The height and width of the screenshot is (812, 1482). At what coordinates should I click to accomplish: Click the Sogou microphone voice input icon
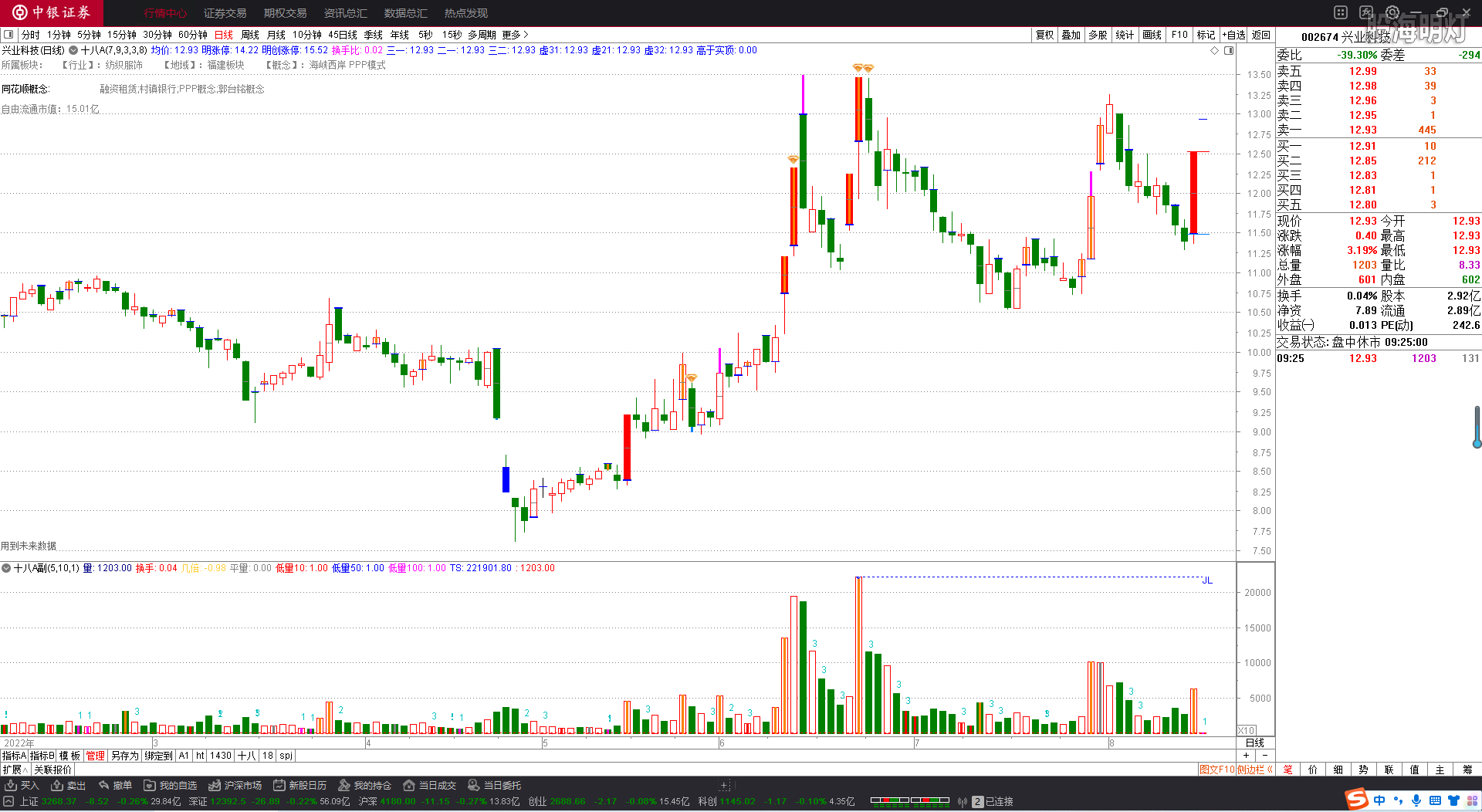[x=1416, y=800]
